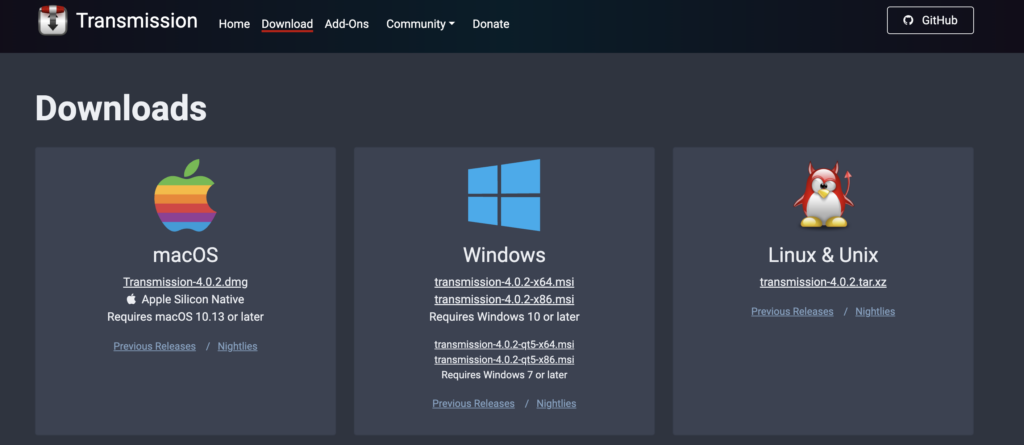1024x445 pixels.
Task: Go to the Add-Ons page
Action: pos(347,24)
